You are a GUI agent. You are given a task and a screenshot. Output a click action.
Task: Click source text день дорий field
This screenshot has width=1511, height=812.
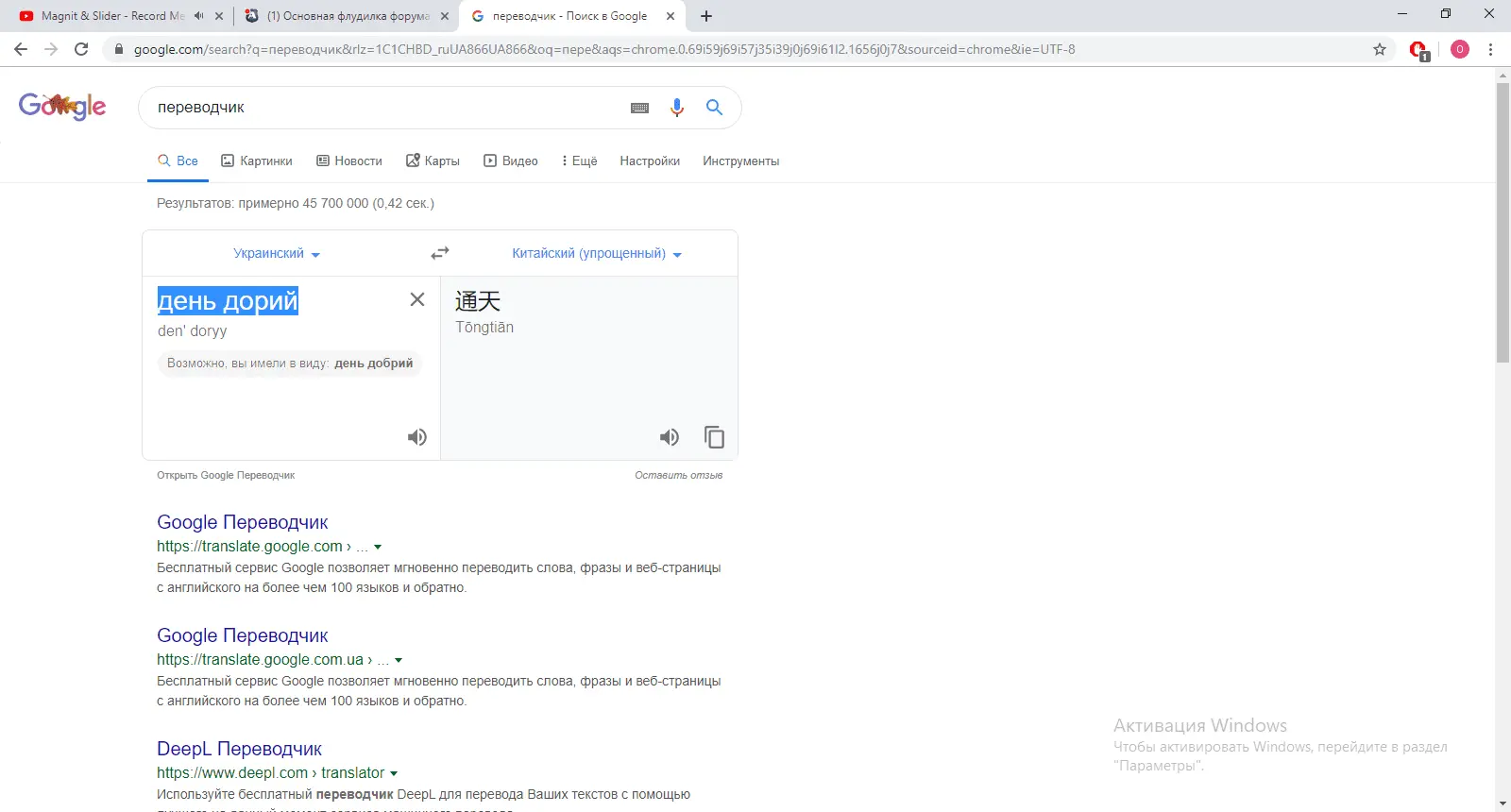pos(228,301)
